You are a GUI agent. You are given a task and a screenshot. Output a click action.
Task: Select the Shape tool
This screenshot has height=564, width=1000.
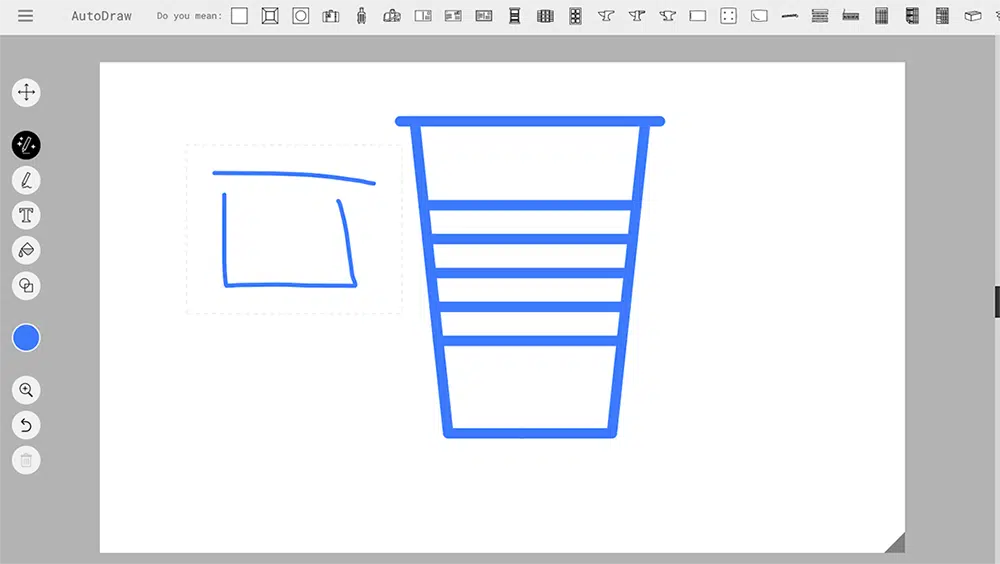point(26,285)
